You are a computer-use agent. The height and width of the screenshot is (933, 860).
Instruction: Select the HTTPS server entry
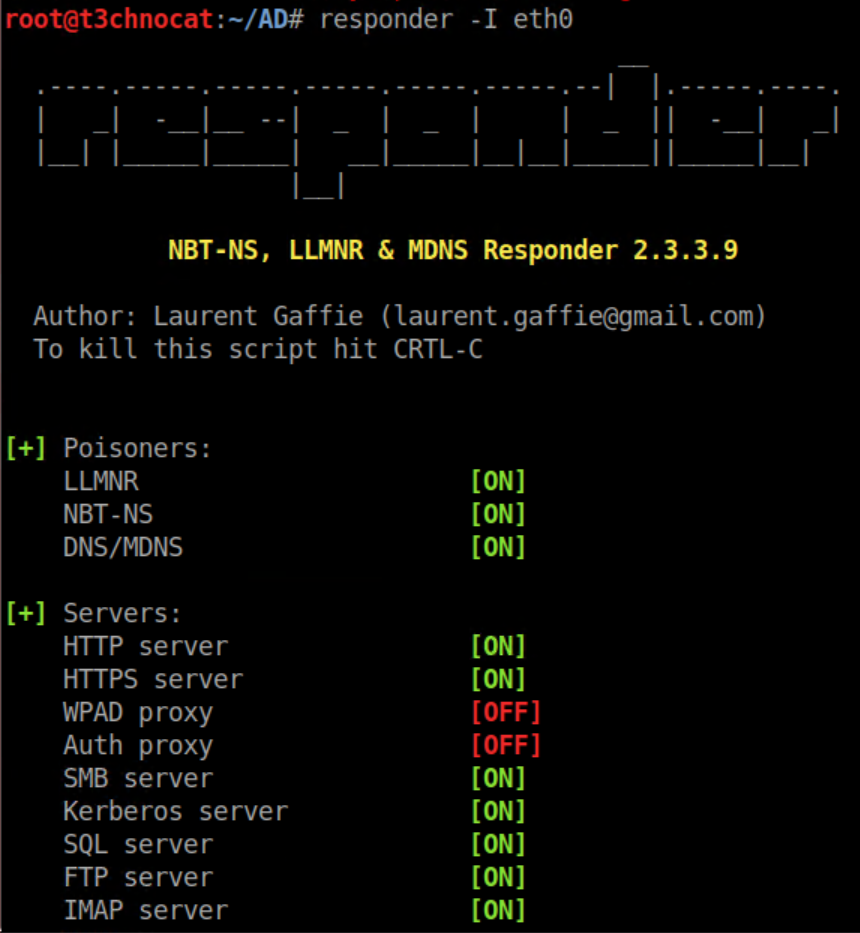153,680
